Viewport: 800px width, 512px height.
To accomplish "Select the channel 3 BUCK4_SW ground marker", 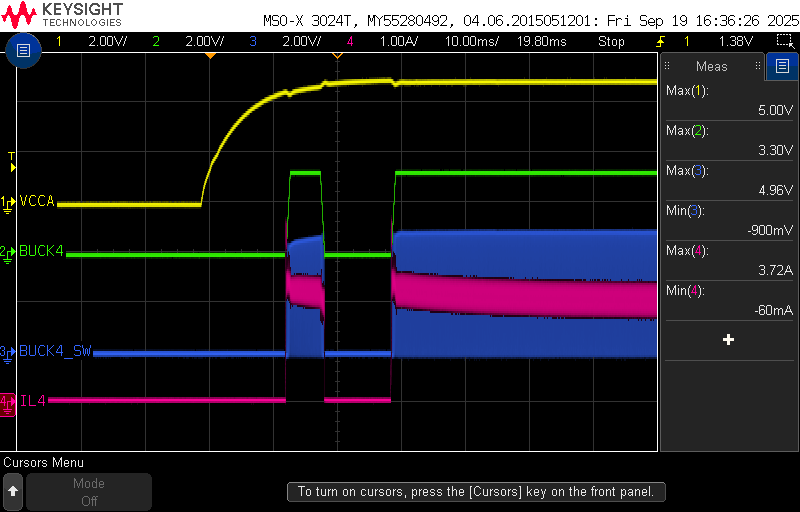I will (x=7, y=353).
